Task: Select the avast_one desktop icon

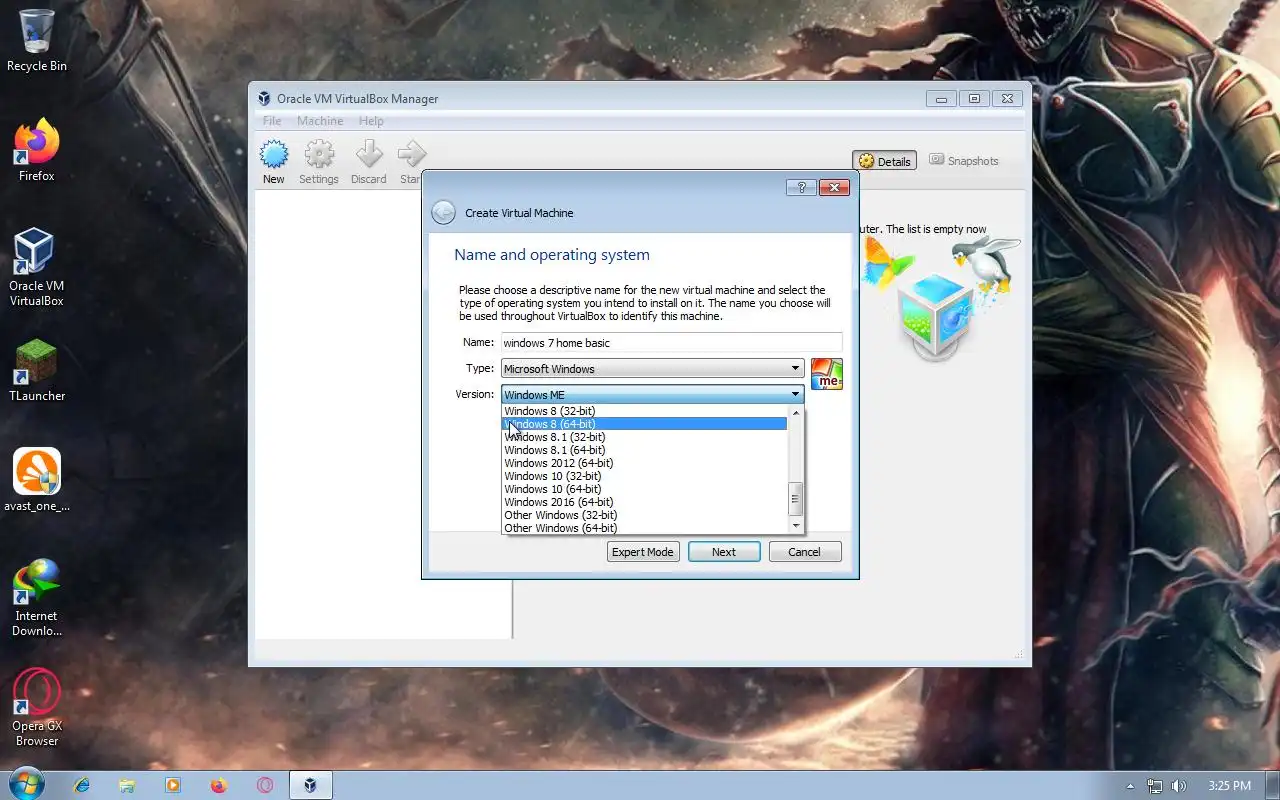Action: 37,480
